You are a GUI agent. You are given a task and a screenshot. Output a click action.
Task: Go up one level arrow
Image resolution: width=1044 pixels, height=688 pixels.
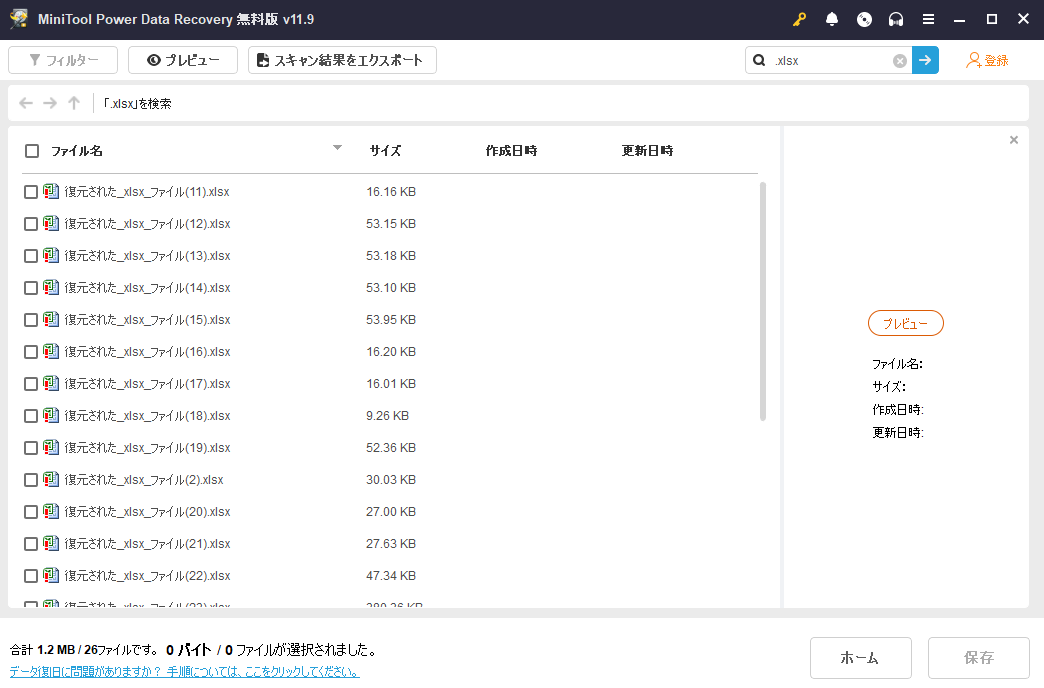(74, 103)
